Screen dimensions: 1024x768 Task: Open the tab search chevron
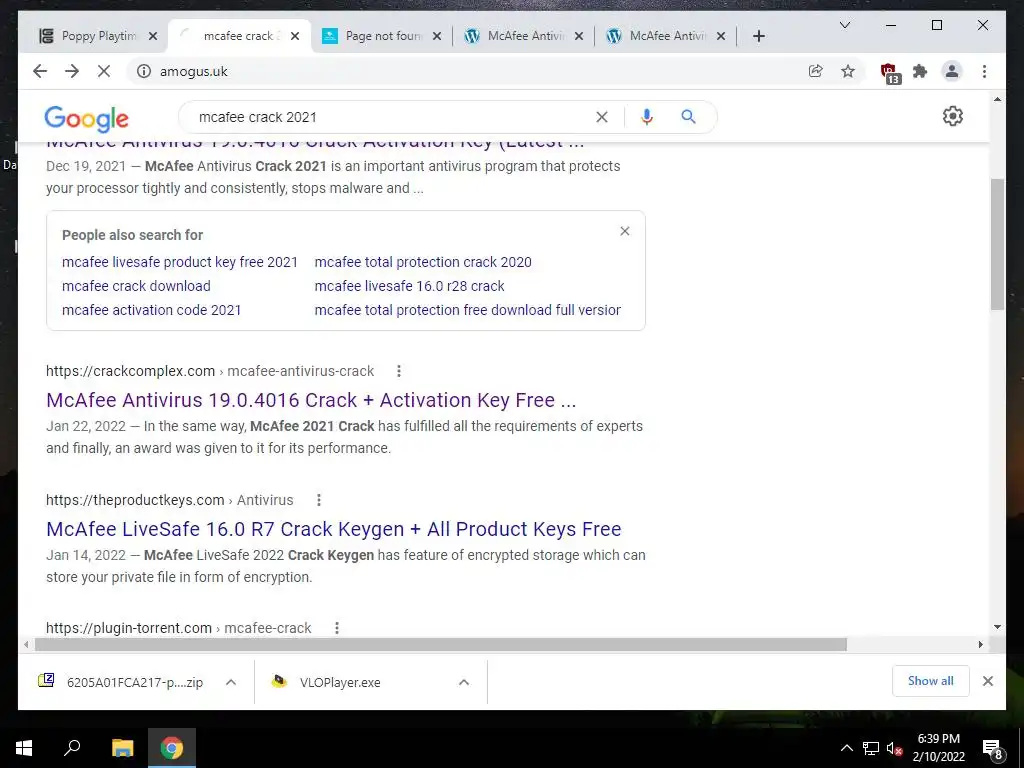pyautogui.click(x=844, y=25)
